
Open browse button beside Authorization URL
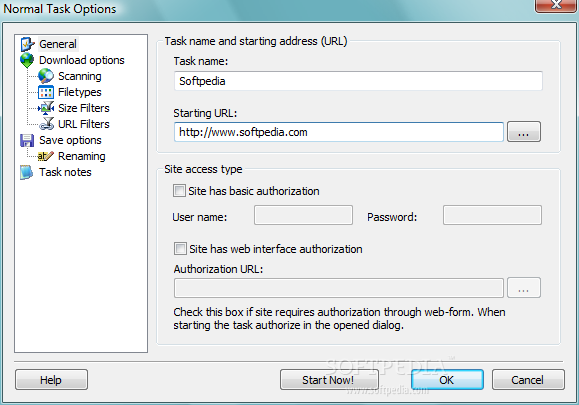pos(524,288)
